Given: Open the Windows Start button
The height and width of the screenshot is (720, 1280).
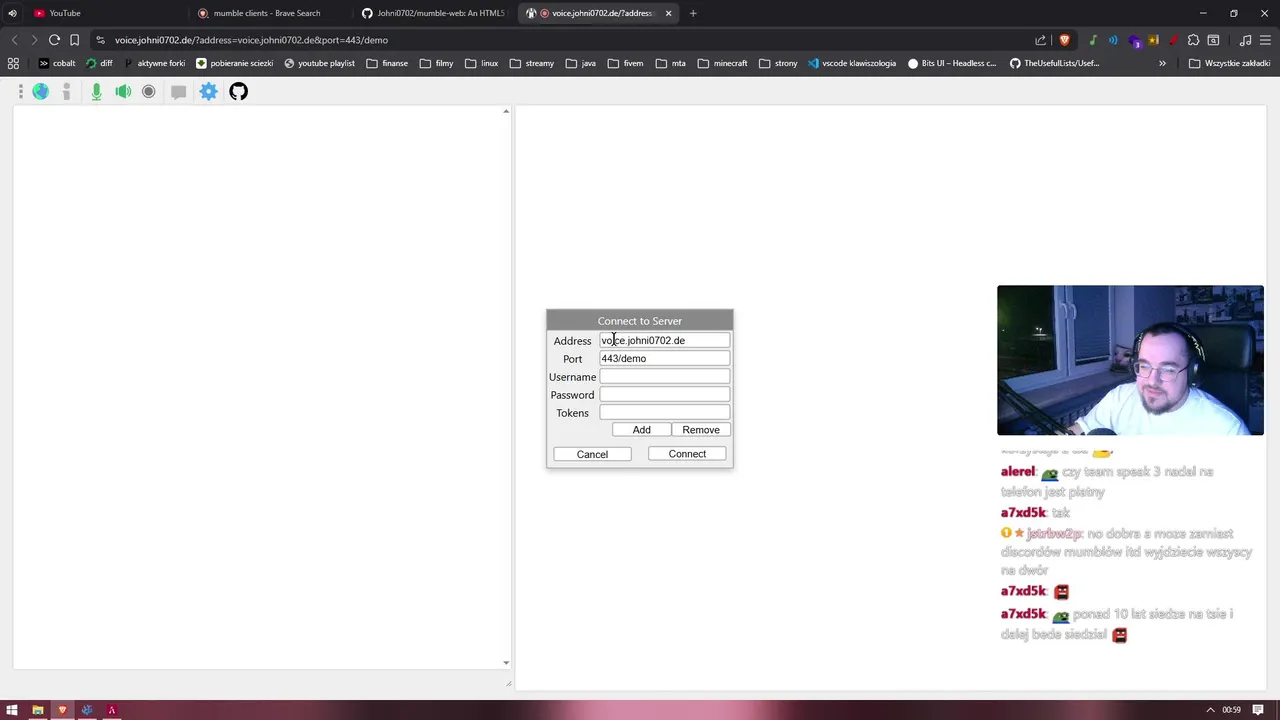Looking at the screenshot, I should (x=12, y=710).
